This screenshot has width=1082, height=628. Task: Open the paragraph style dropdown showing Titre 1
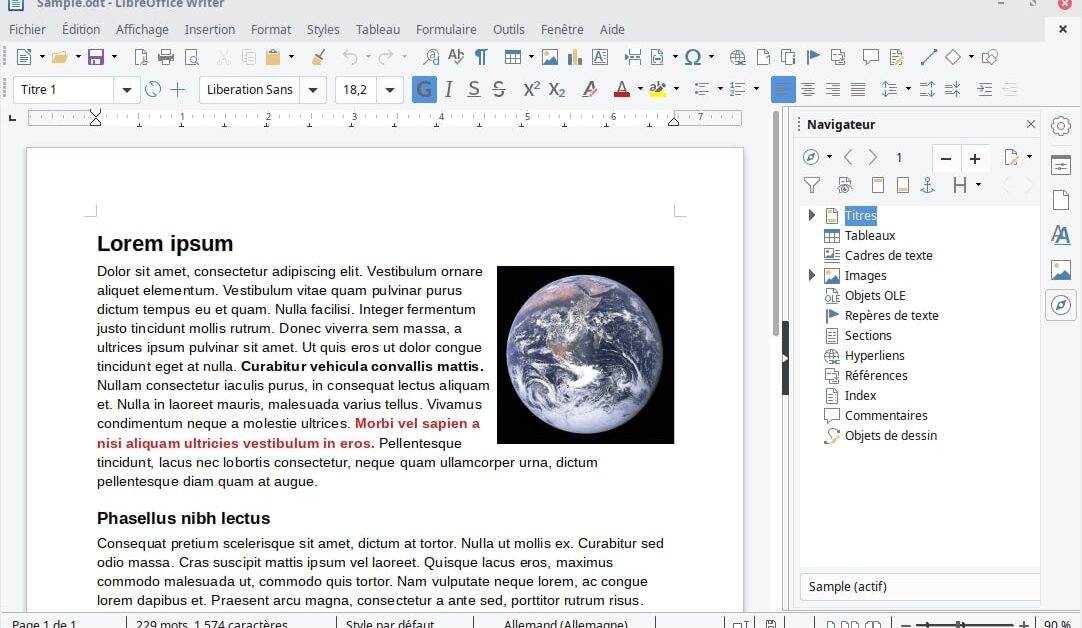coord(127,89)
